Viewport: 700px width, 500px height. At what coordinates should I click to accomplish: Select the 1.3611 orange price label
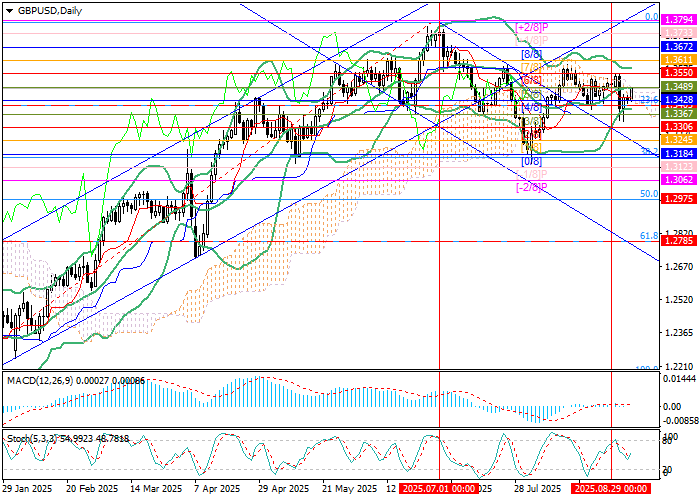679,60
